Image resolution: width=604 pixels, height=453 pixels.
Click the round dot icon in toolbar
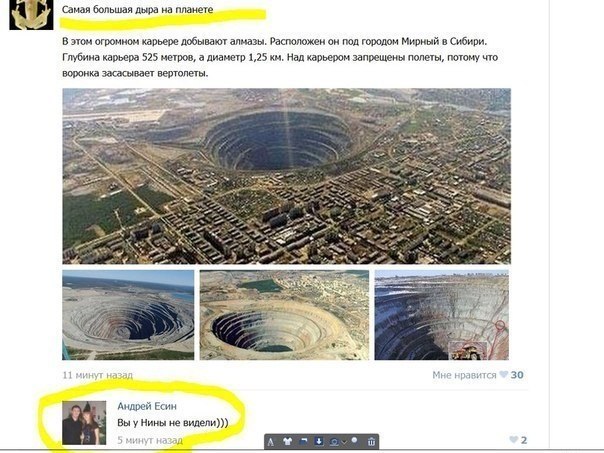pyautogui.click(x=354, y=440)
